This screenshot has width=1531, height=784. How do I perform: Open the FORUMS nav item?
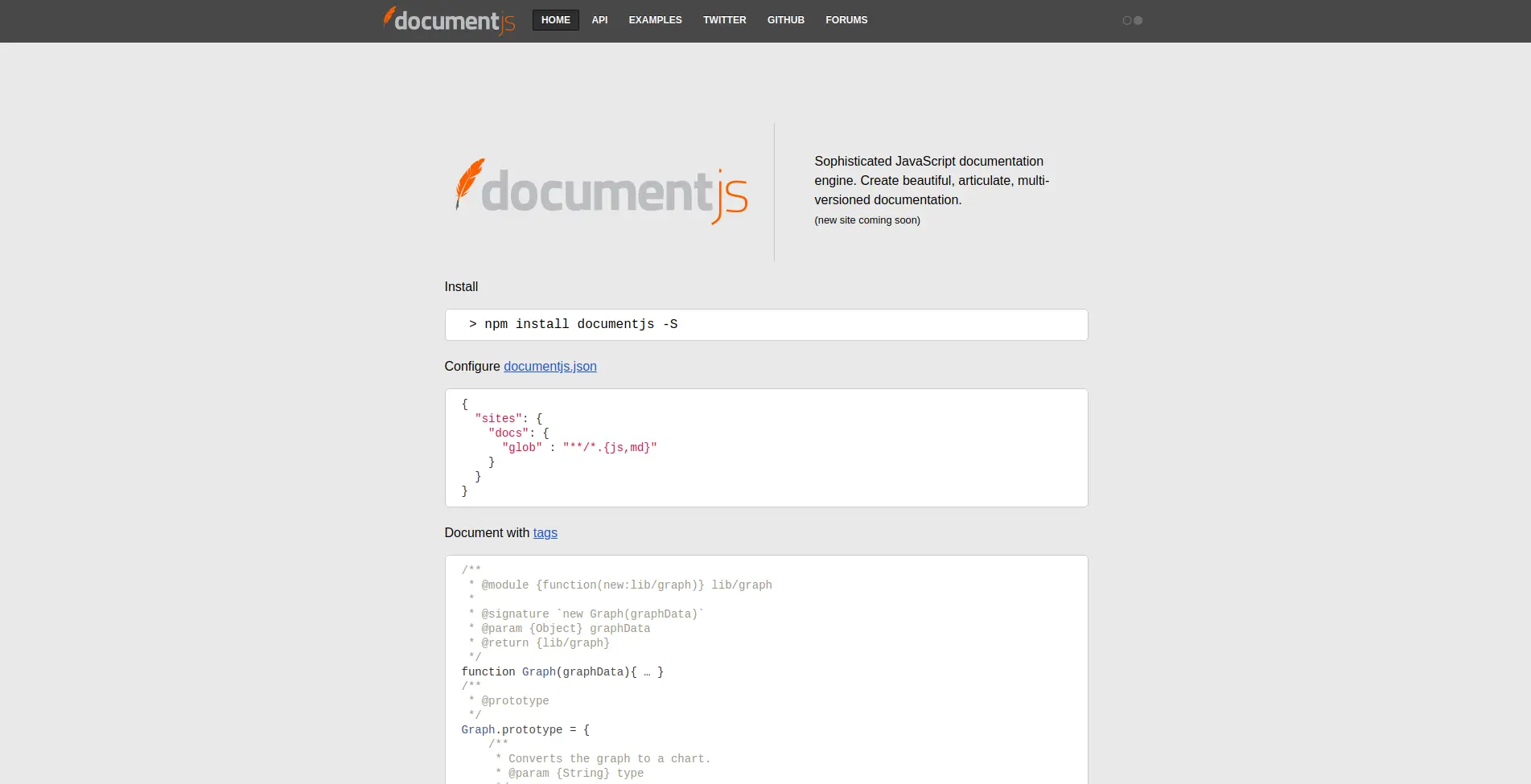[x=846, y=20]
